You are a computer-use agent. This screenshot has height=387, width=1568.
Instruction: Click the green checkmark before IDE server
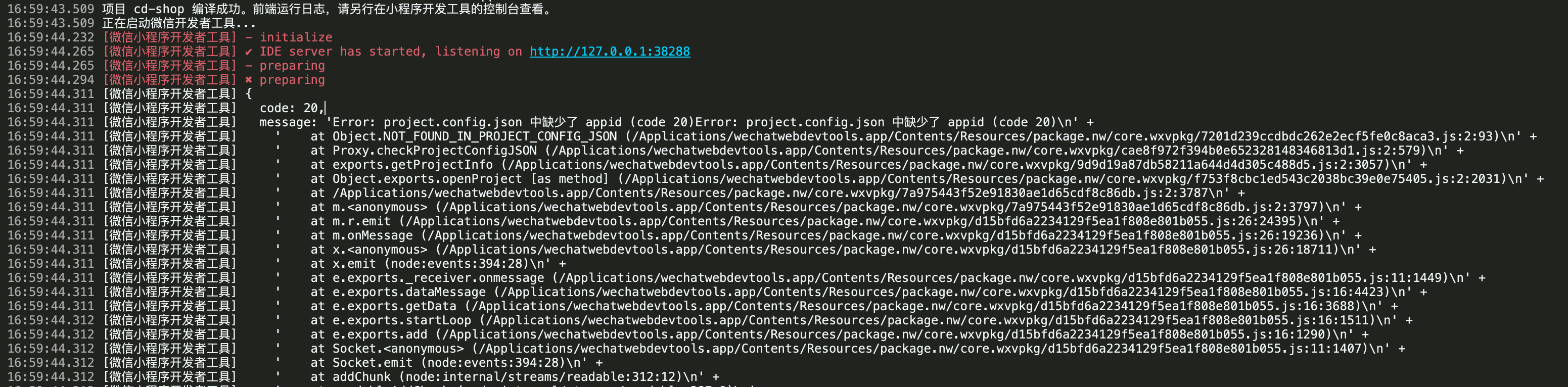(x=248, y=52)
